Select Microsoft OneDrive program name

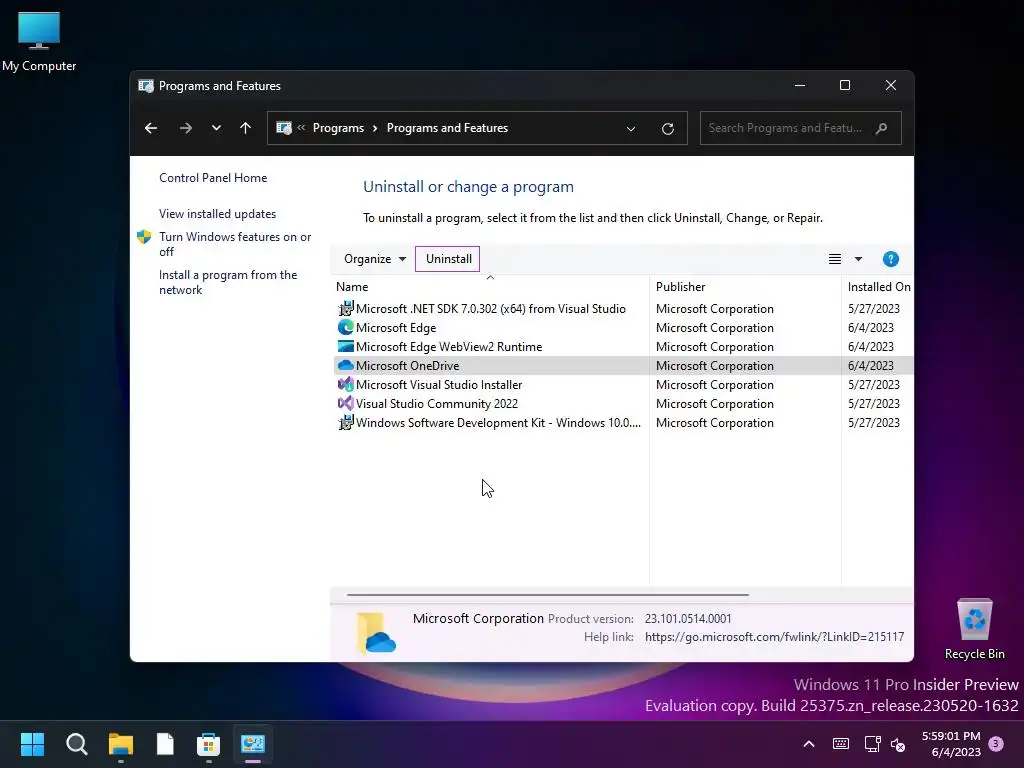point(408,365)
